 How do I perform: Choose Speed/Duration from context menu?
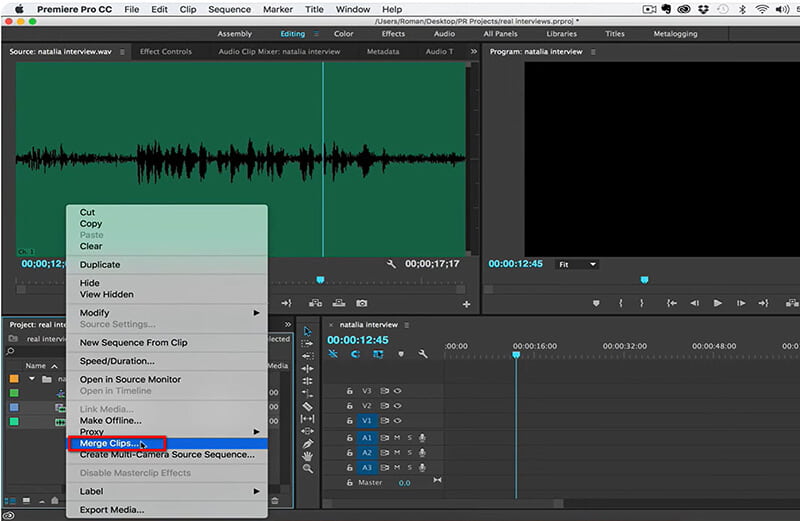click(x=167, y=361)
